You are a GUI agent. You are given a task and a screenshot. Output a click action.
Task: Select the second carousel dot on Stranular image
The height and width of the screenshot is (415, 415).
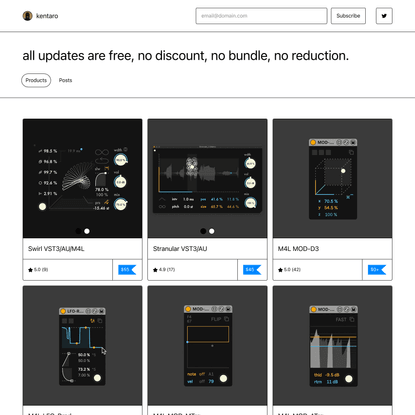coord(212,231)
